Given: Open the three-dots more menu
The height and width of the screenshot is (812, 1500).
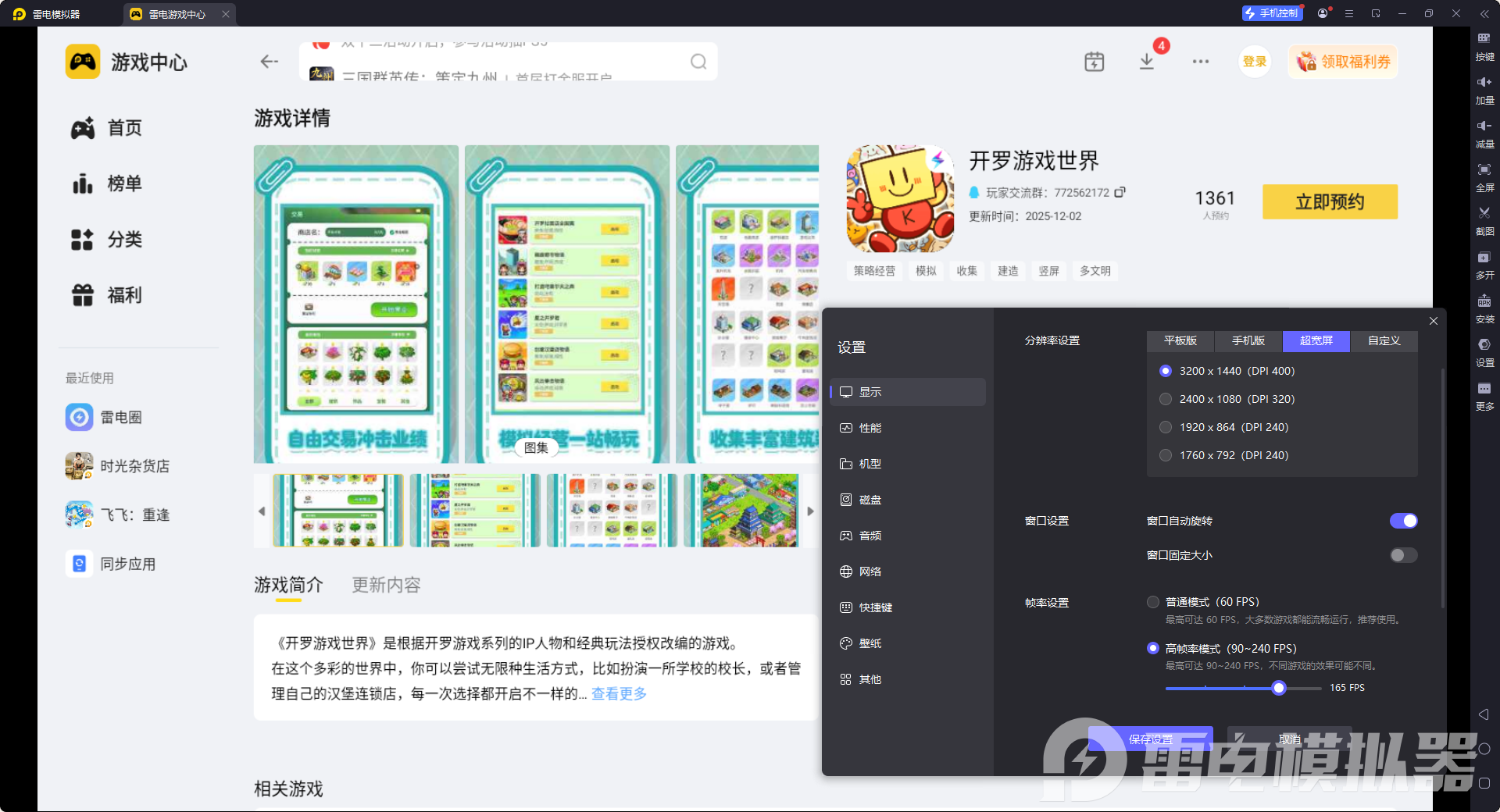Looking at the screenshot, I should click(x=1201, y=62).
